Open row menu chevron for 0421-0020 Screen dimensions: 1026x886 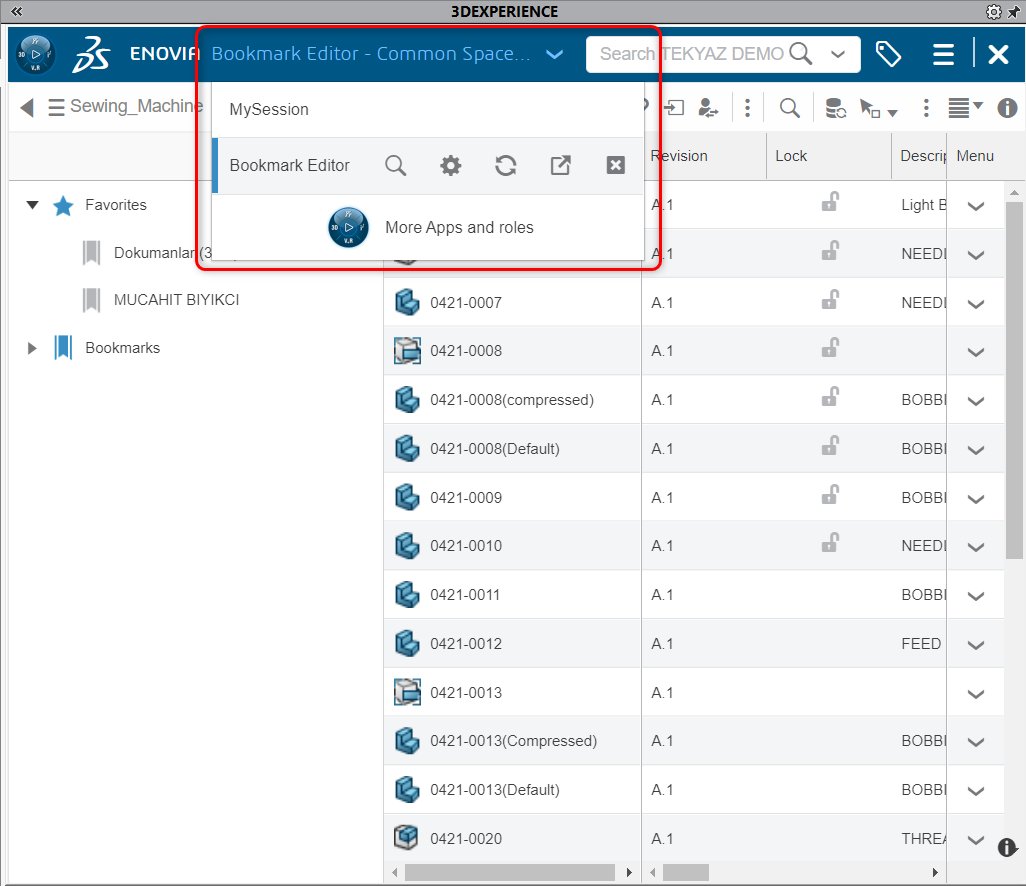pos(976,840)
